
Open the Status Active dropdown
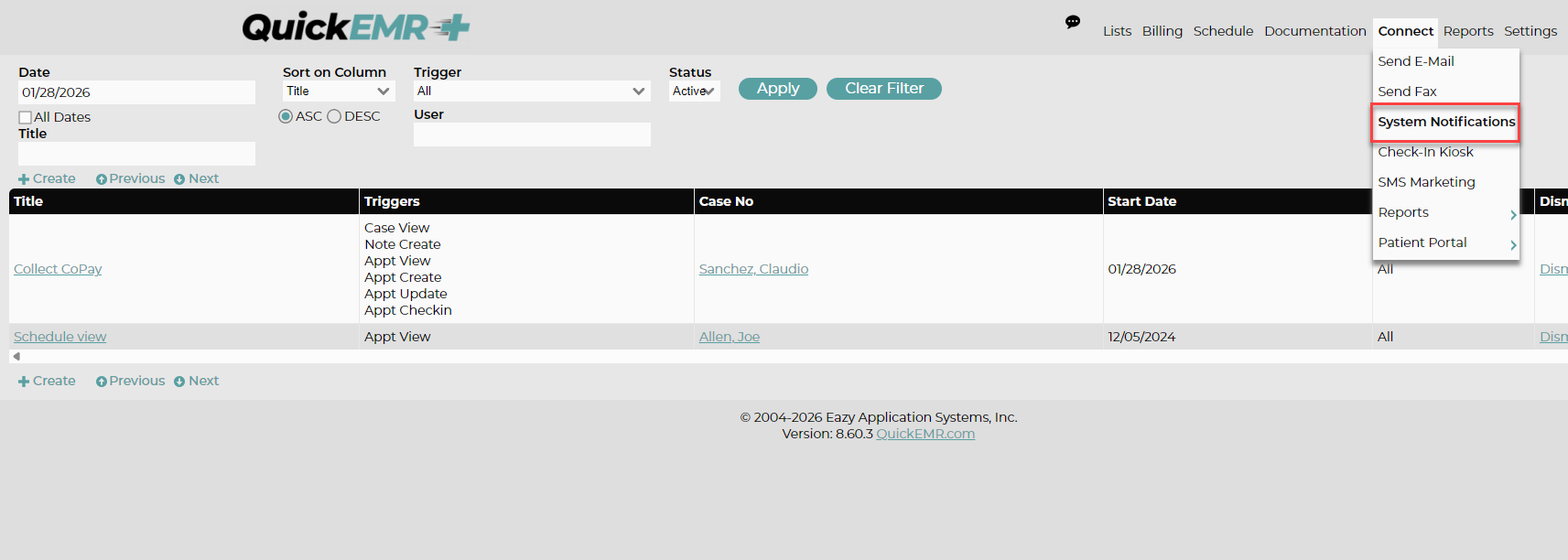point(695,92)
